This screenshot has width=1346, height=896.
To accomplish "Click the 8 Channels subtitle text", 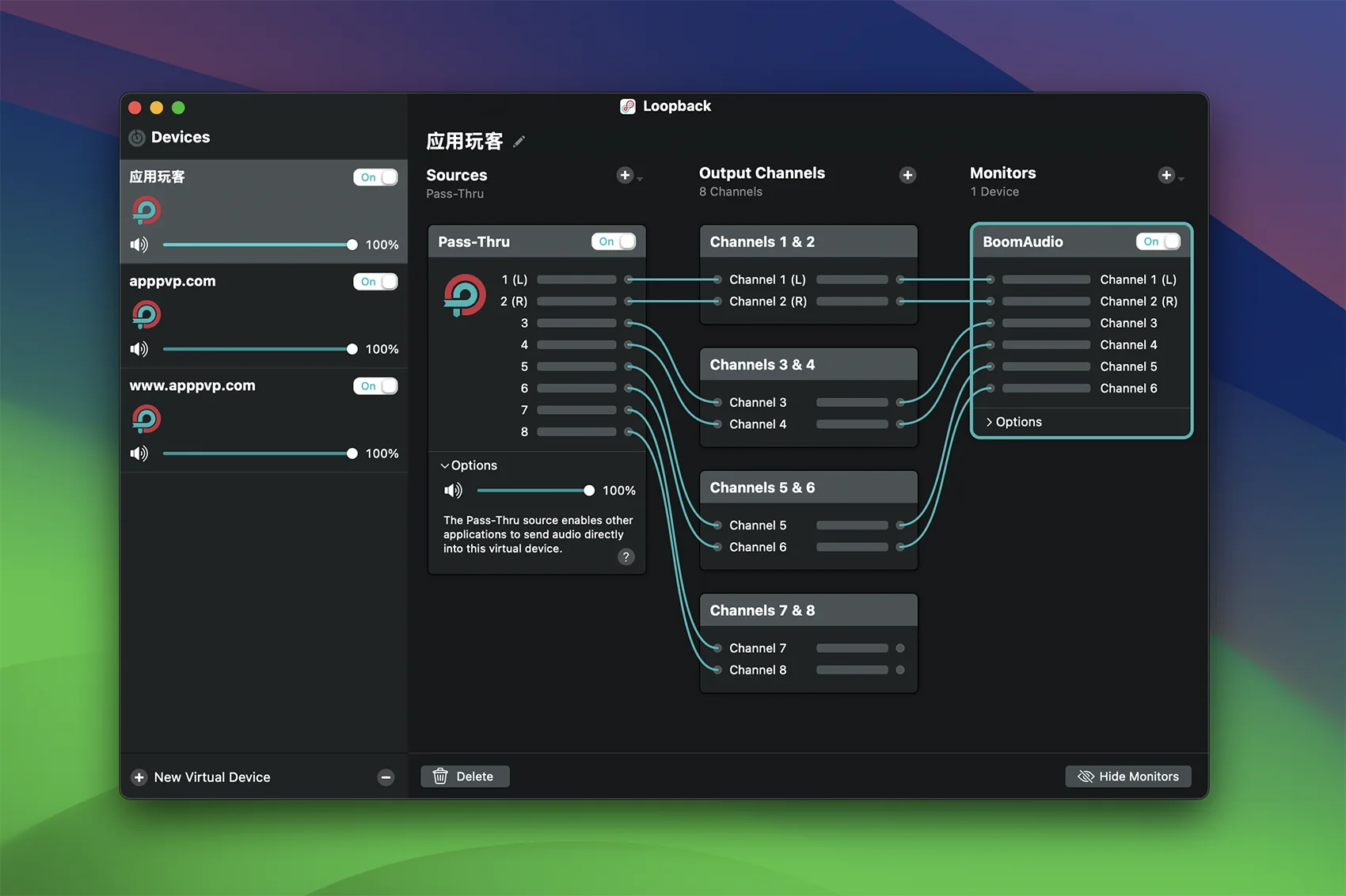I will pyautogui.click(x=731, y=192).
